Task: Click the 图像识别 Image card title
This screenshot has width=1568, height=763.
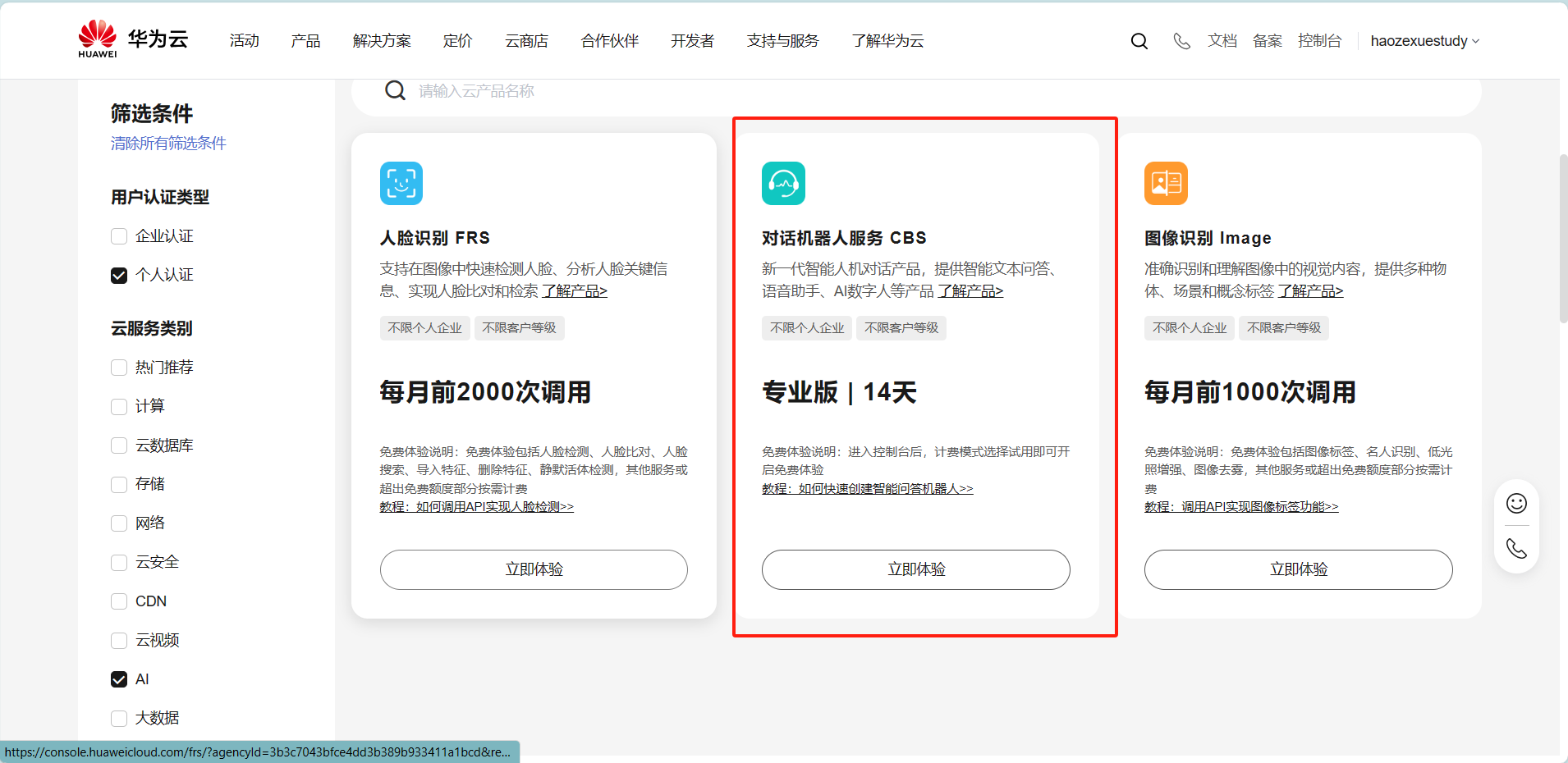Action: [x=1208, y=238]
